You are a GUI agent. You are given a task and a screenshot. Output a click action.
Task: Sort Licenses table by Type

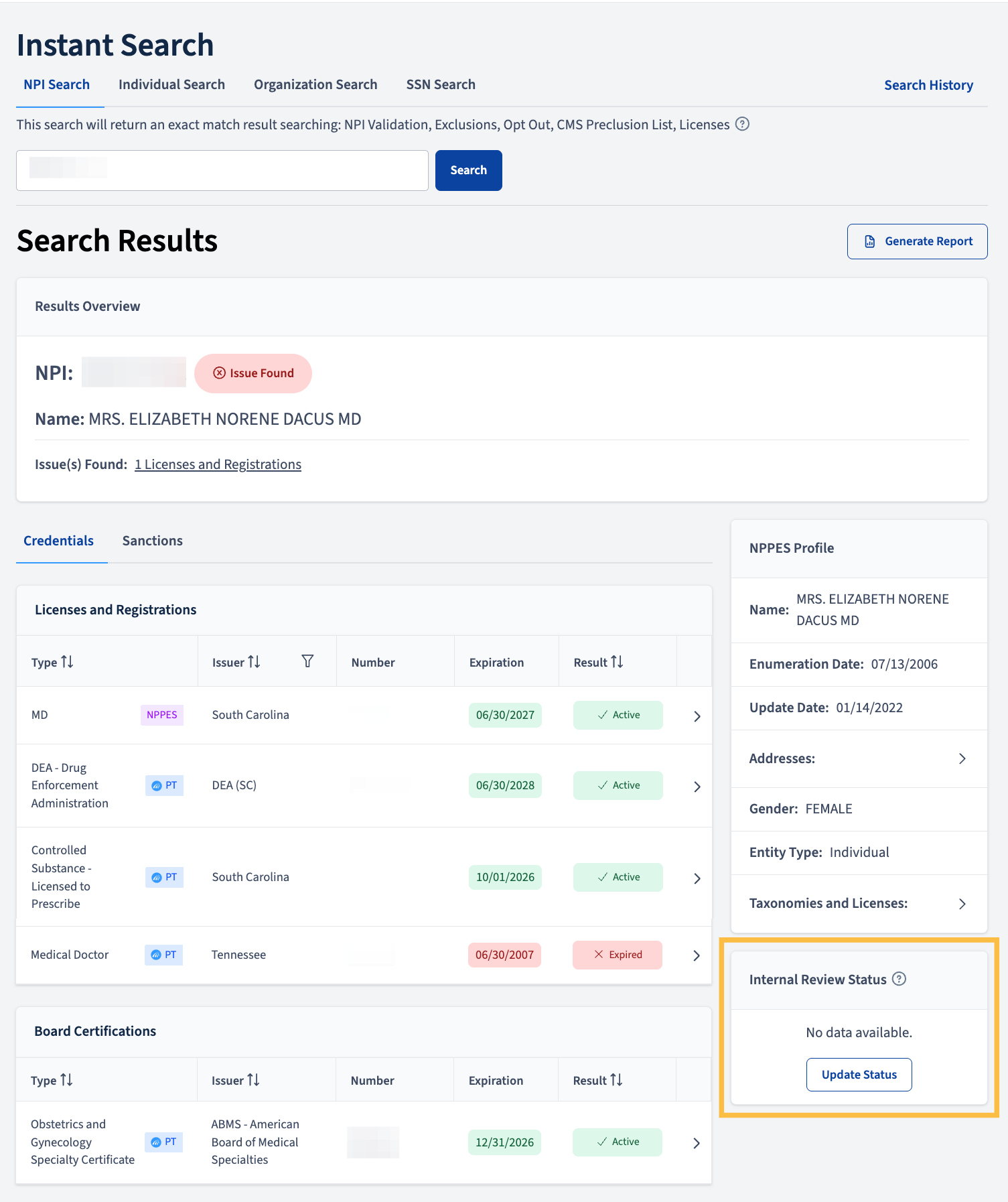click(67, 662)
